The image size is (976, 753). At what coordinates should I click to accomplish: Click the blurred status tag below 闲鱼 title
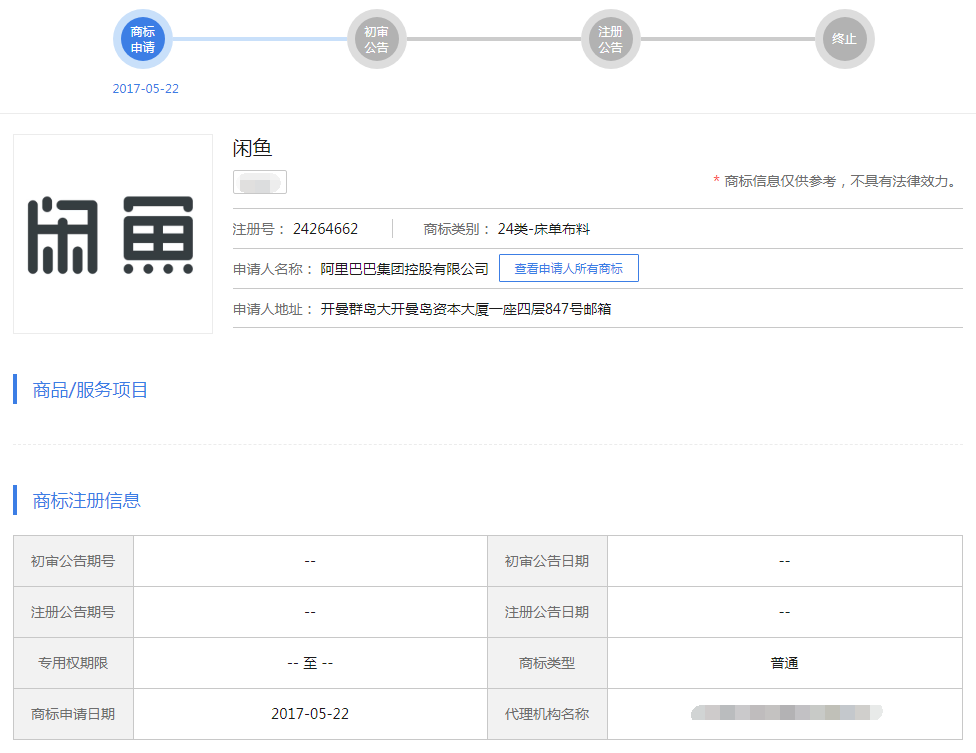coord(260,182)
